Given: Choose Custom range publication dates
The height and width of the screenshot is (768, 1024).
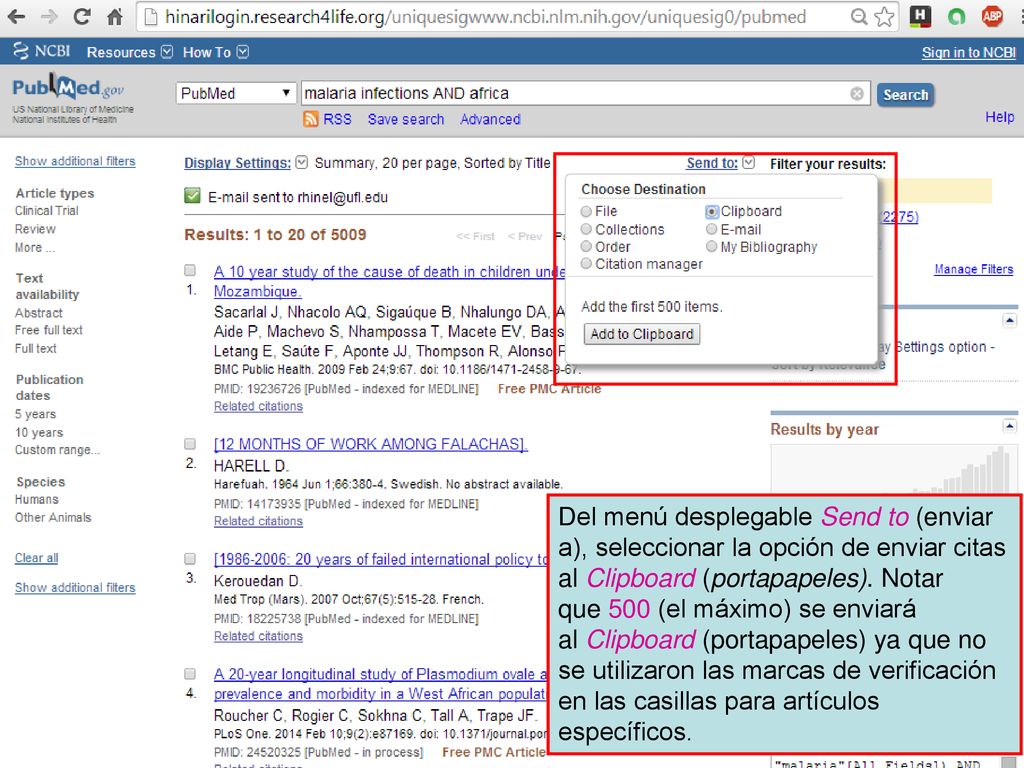Looking at the screenshot, I should pyautogui.click(x=57, y=450).
